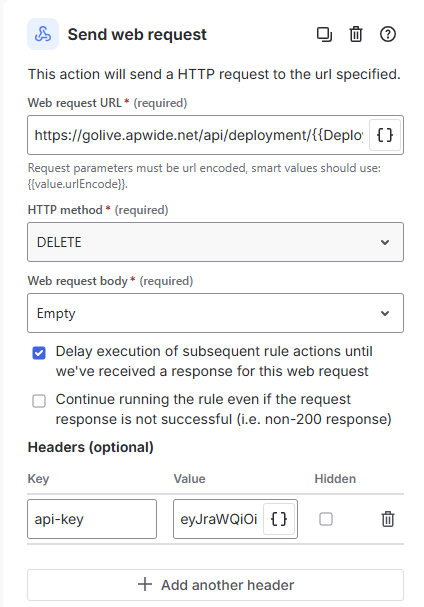This screenshot has width=424, height=607.
Task: Click the webhook icon beside Send web request
Action: click(43, 34)
